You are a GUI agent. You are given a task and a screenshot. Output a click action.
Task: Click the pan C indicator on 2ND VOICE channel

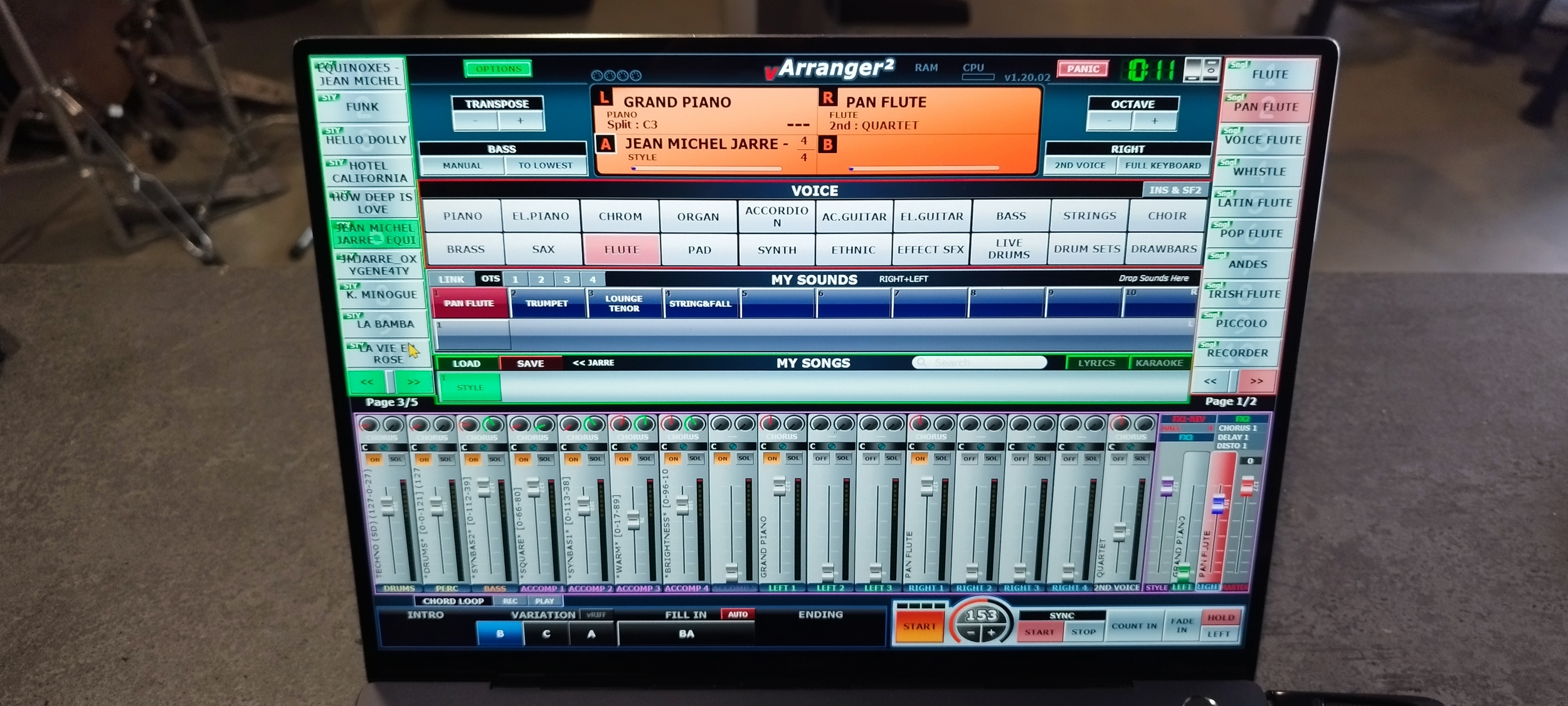tap(1113, 447)
